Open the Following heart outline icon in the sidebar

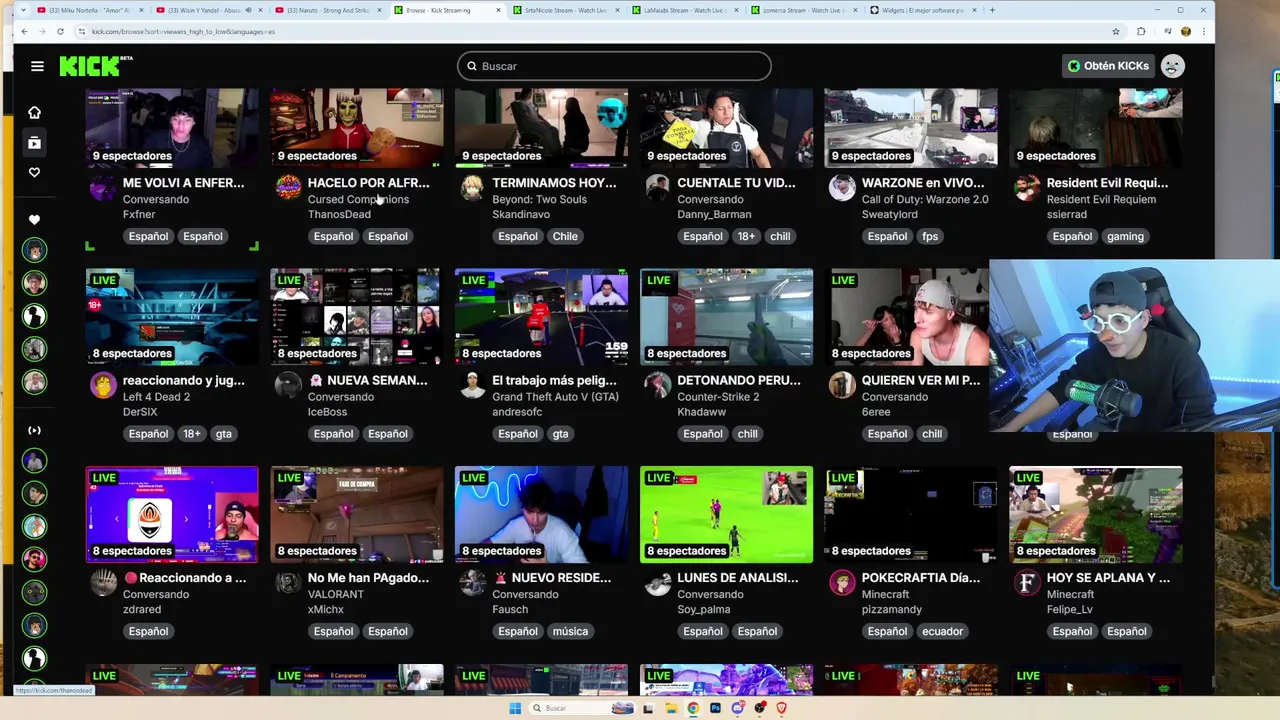[34, 172]
